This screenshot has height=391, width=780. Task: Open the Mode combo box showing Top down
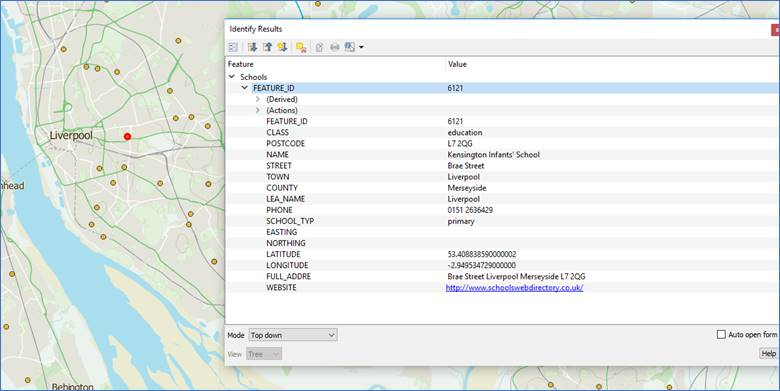point(293,335)
